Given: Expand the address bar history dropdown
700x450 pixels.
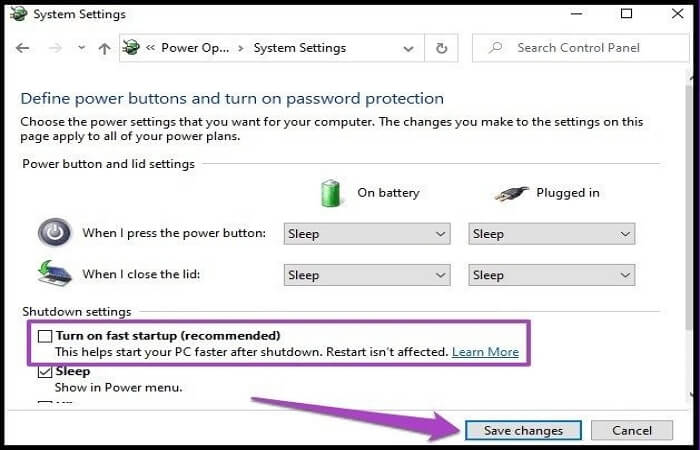Looking at the screenshot, I should tap(407, 48).
